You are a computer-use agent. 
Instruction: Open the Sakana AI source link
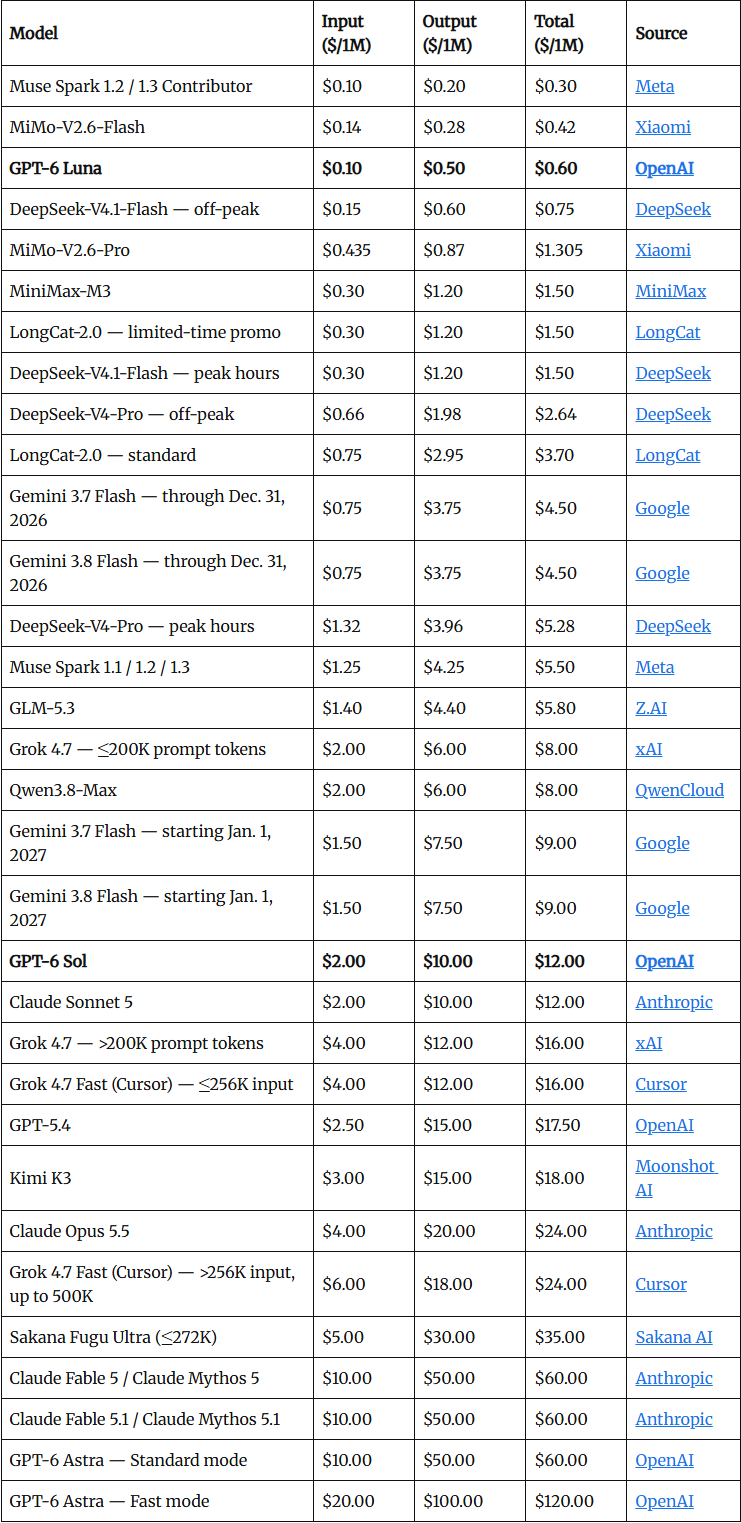(674, 1337)
